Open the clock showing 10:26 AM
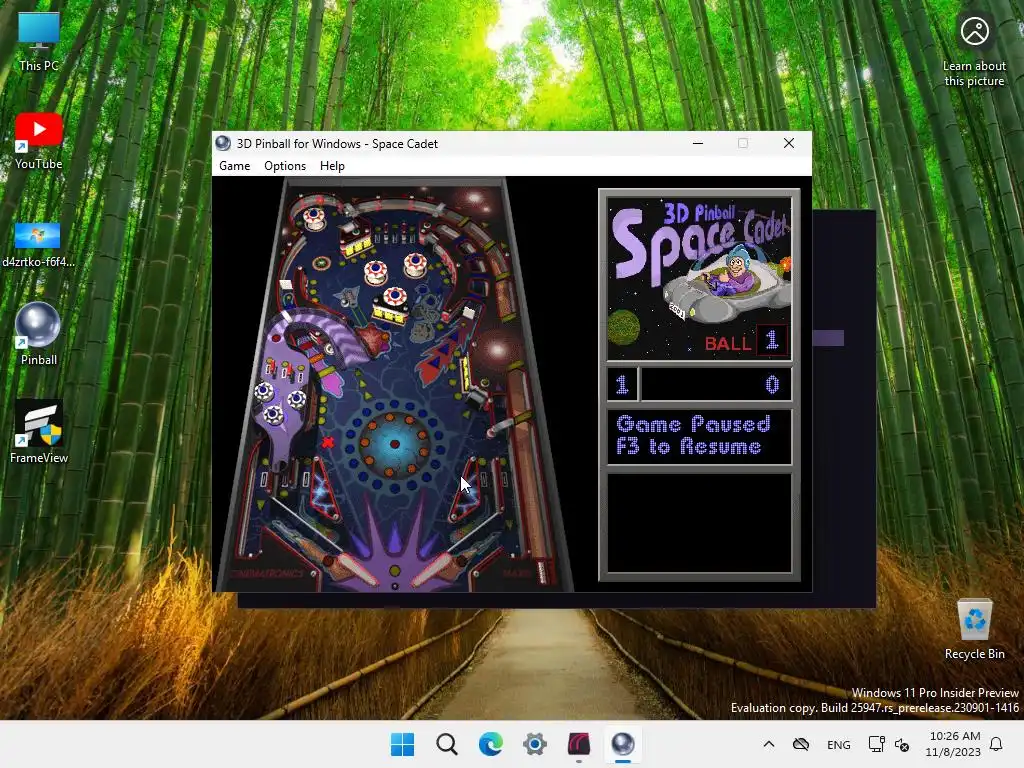 click(x=953, y=744)
